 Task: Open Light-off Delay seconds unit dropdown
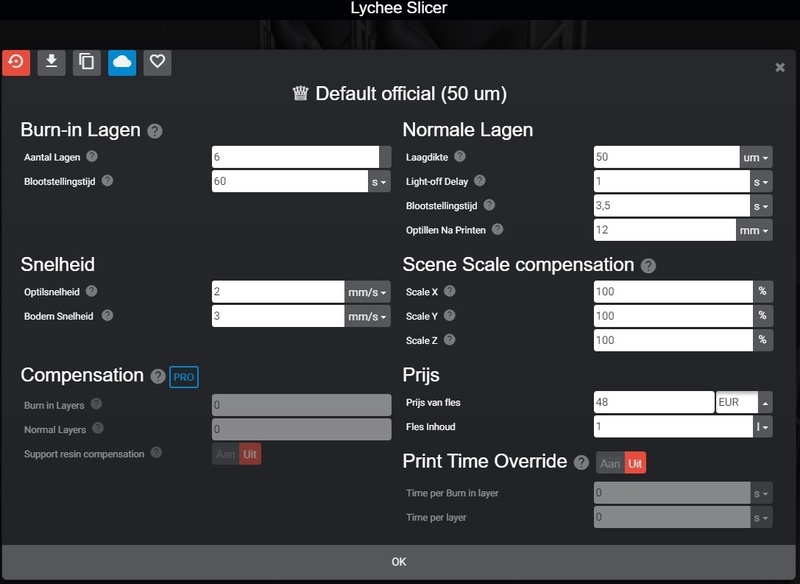[x=761, y=182]
